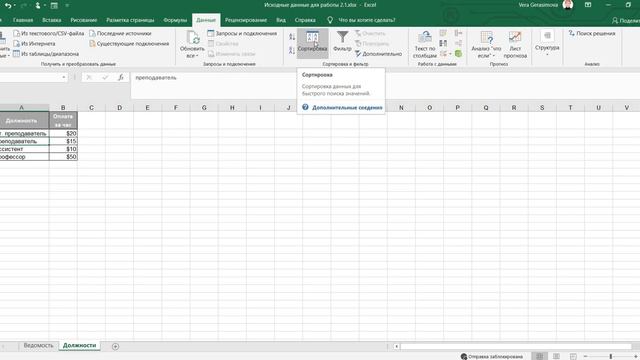Click the 'ассистент' cell
Viewport: 640px width, 360px height.
click(24, 149)
